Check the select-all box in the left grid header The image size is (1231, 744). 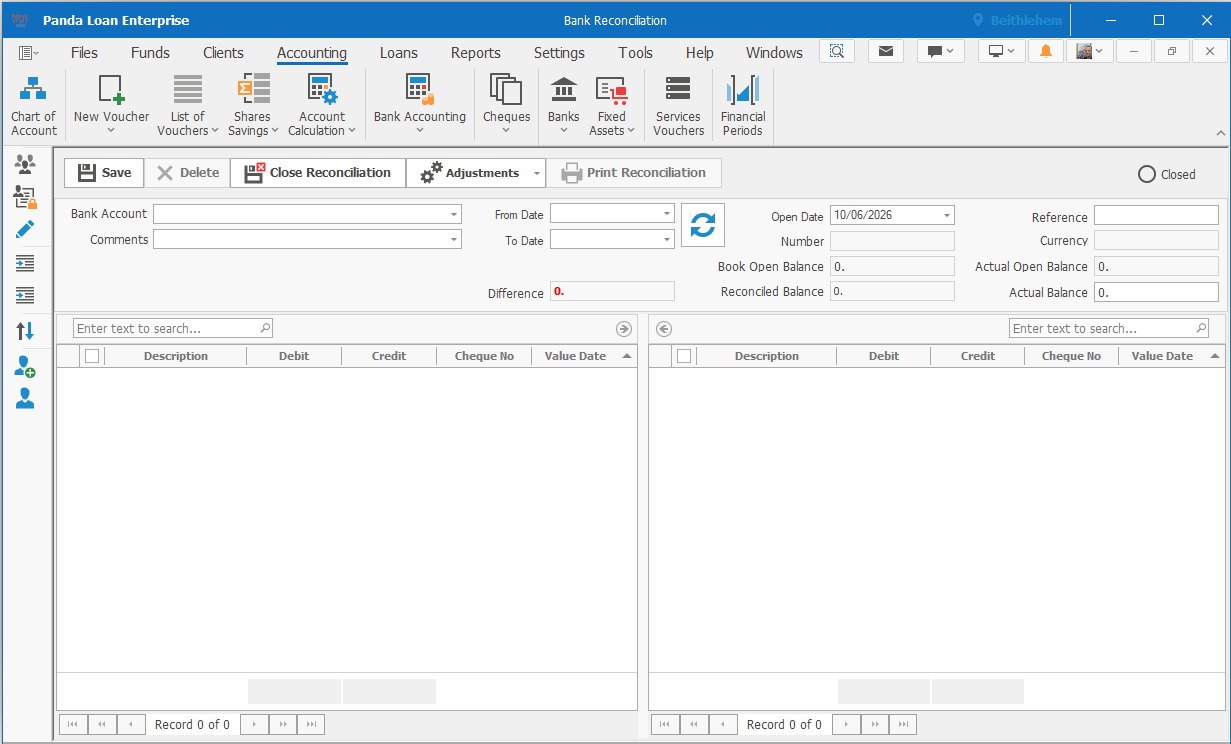[92, 356]
